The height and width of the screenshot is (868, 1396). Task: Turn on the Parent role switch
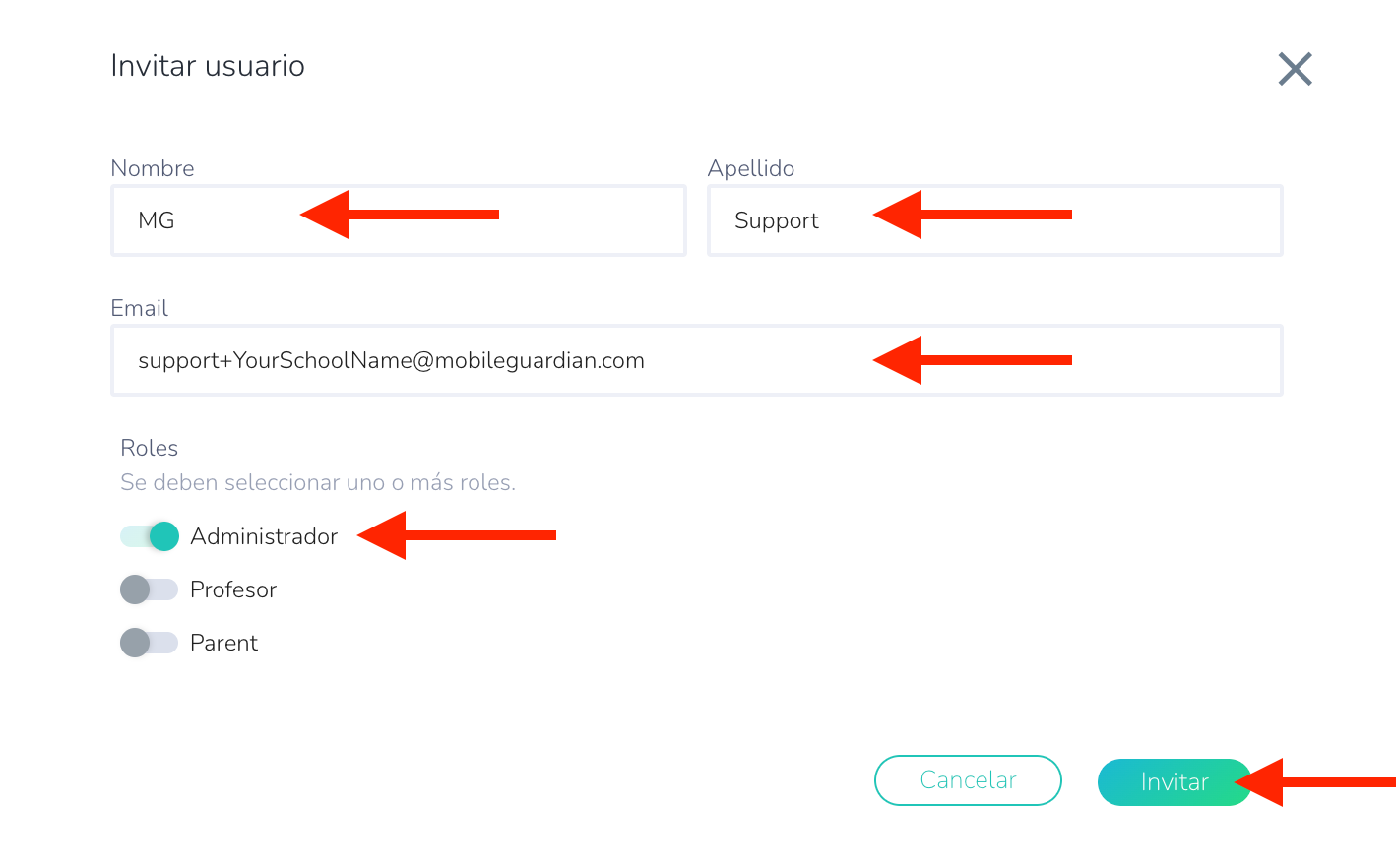150,643
